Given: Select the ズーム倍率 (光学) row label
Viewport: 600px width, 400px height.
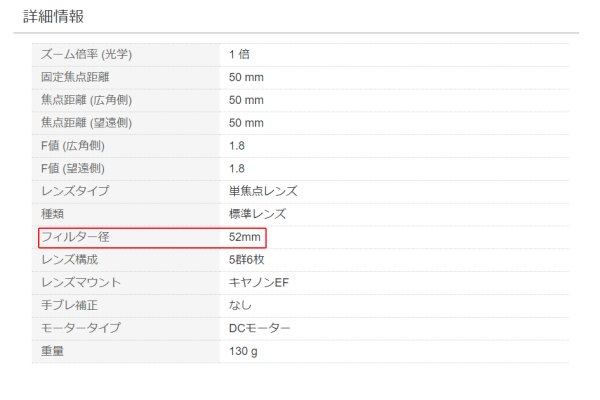Looking at the screenshot, I should tap(86, 54).
